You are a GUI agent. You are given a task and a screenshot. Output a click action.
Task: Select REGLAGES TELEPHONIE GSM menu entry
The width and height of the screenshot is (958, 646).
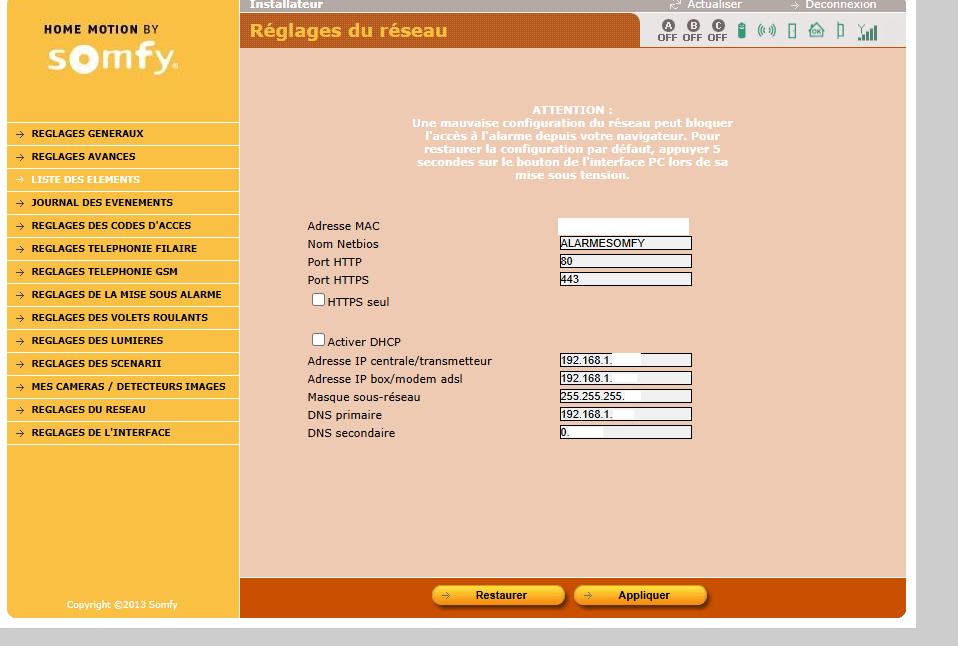coord(105,272)
